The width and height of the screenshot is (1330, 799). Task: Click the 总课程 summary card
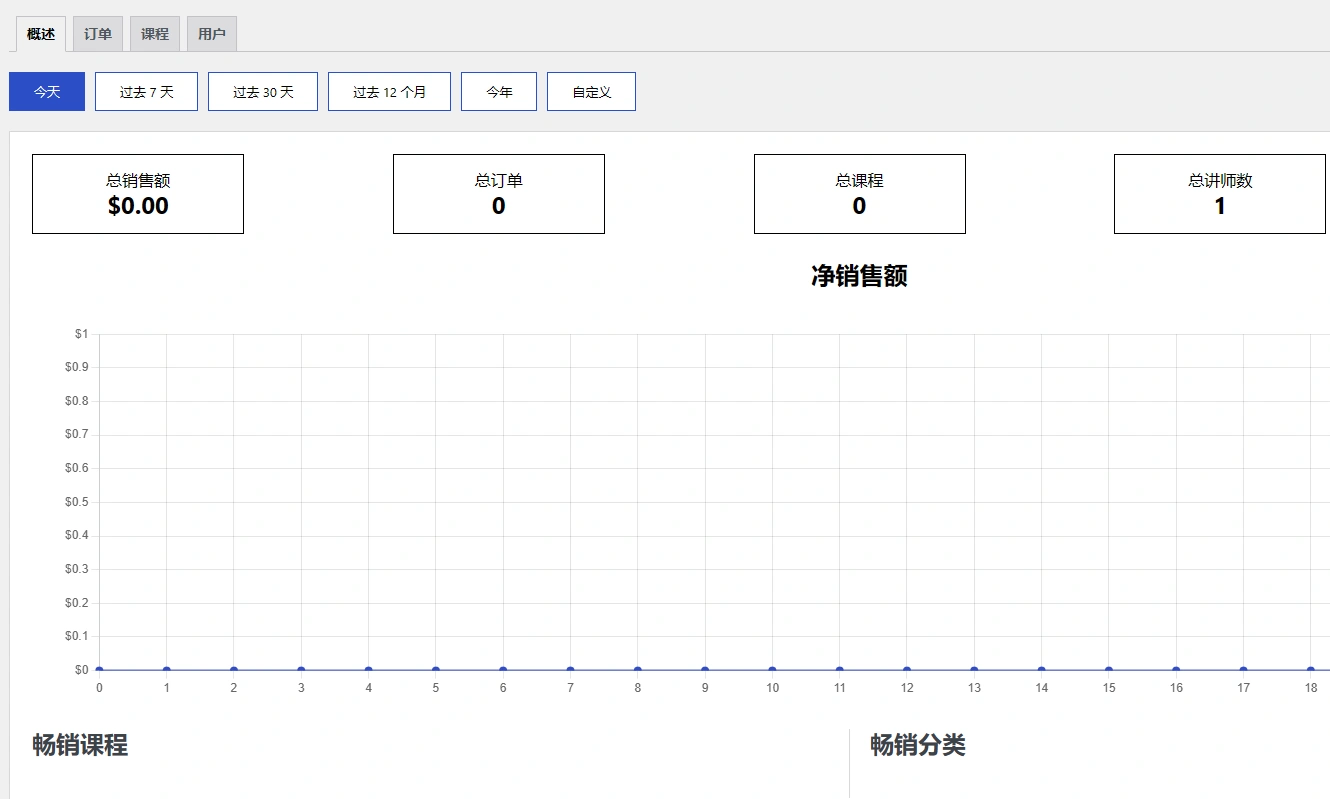tap(859, 194)
